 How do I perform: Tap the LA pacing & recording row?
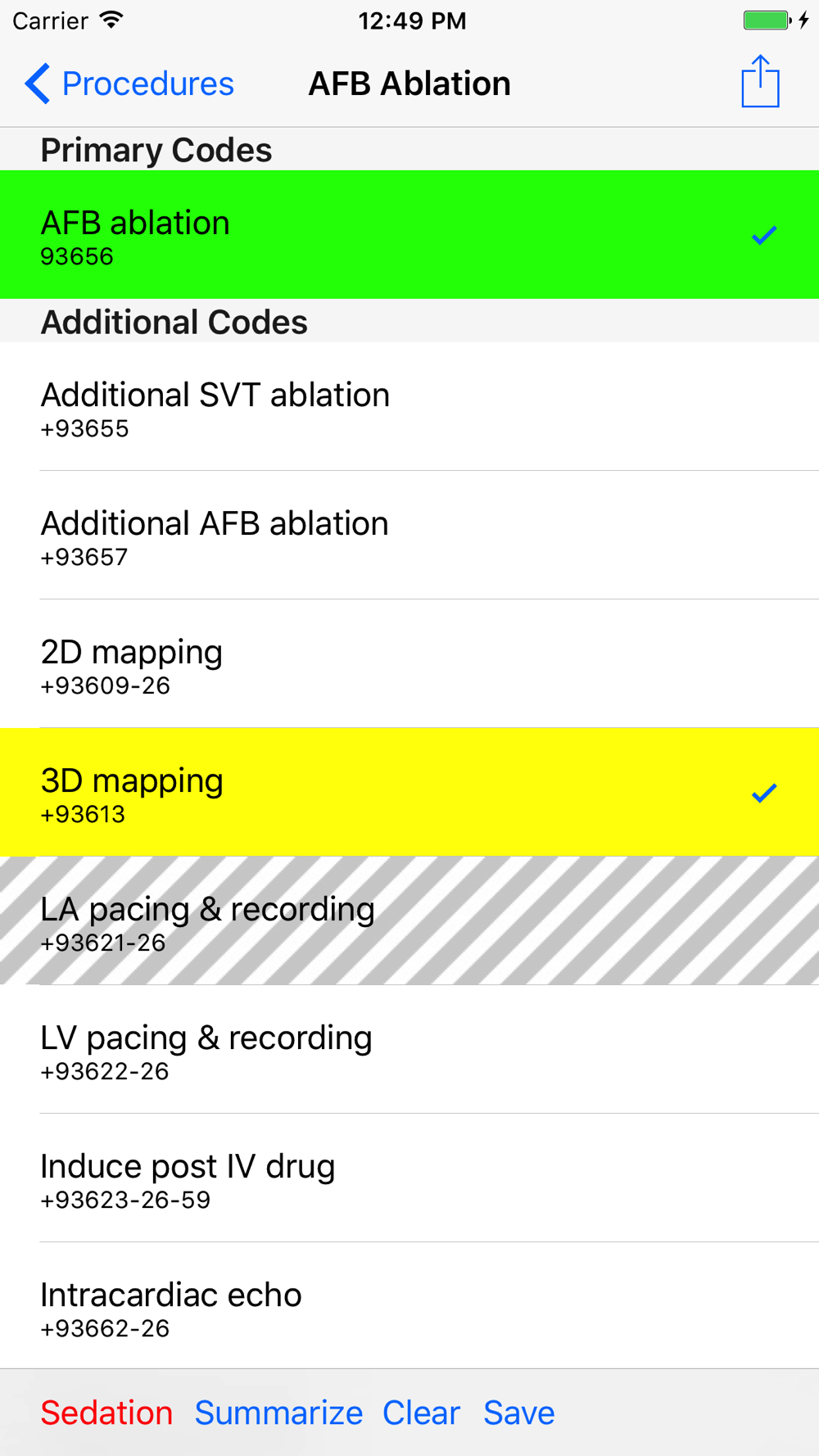[409, 921]
